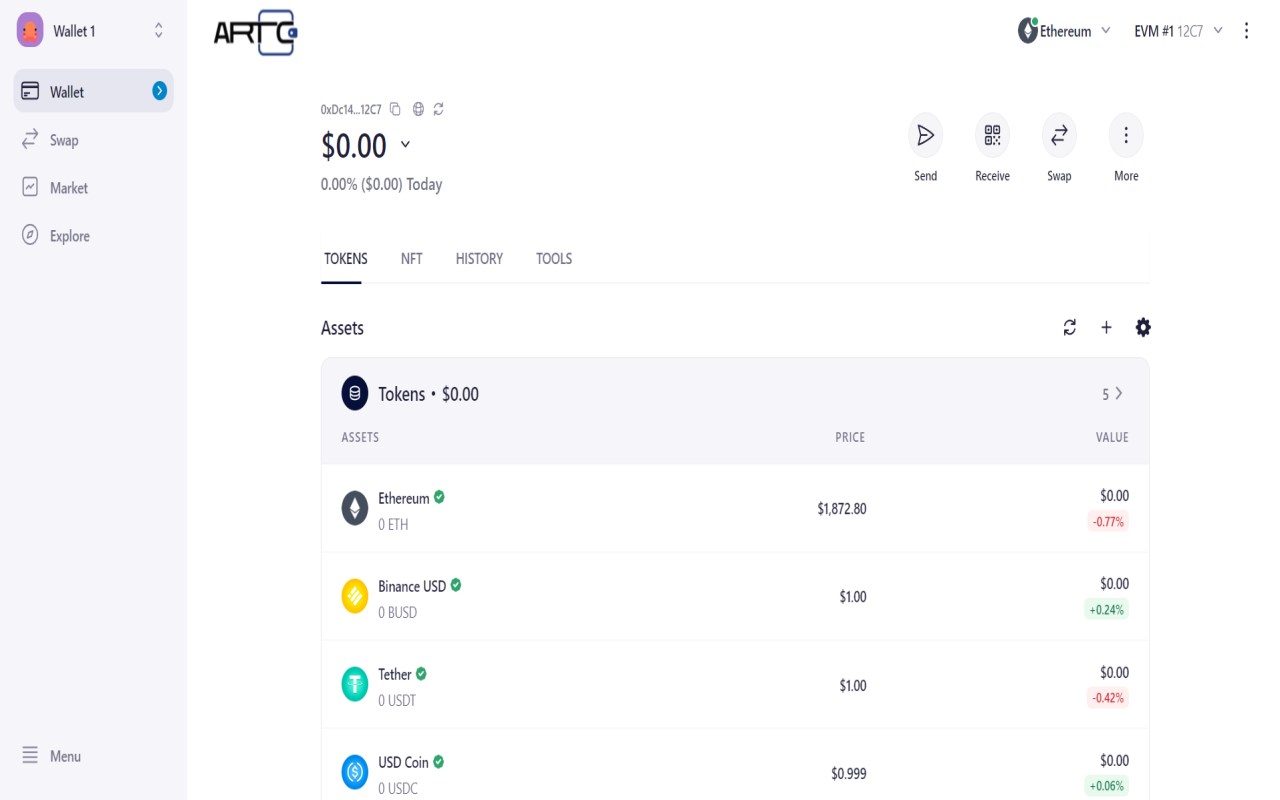This screenshot has width=1280, height=800.
Task: Expand the Wallet 1 account switcher
Action: (158, 31)
